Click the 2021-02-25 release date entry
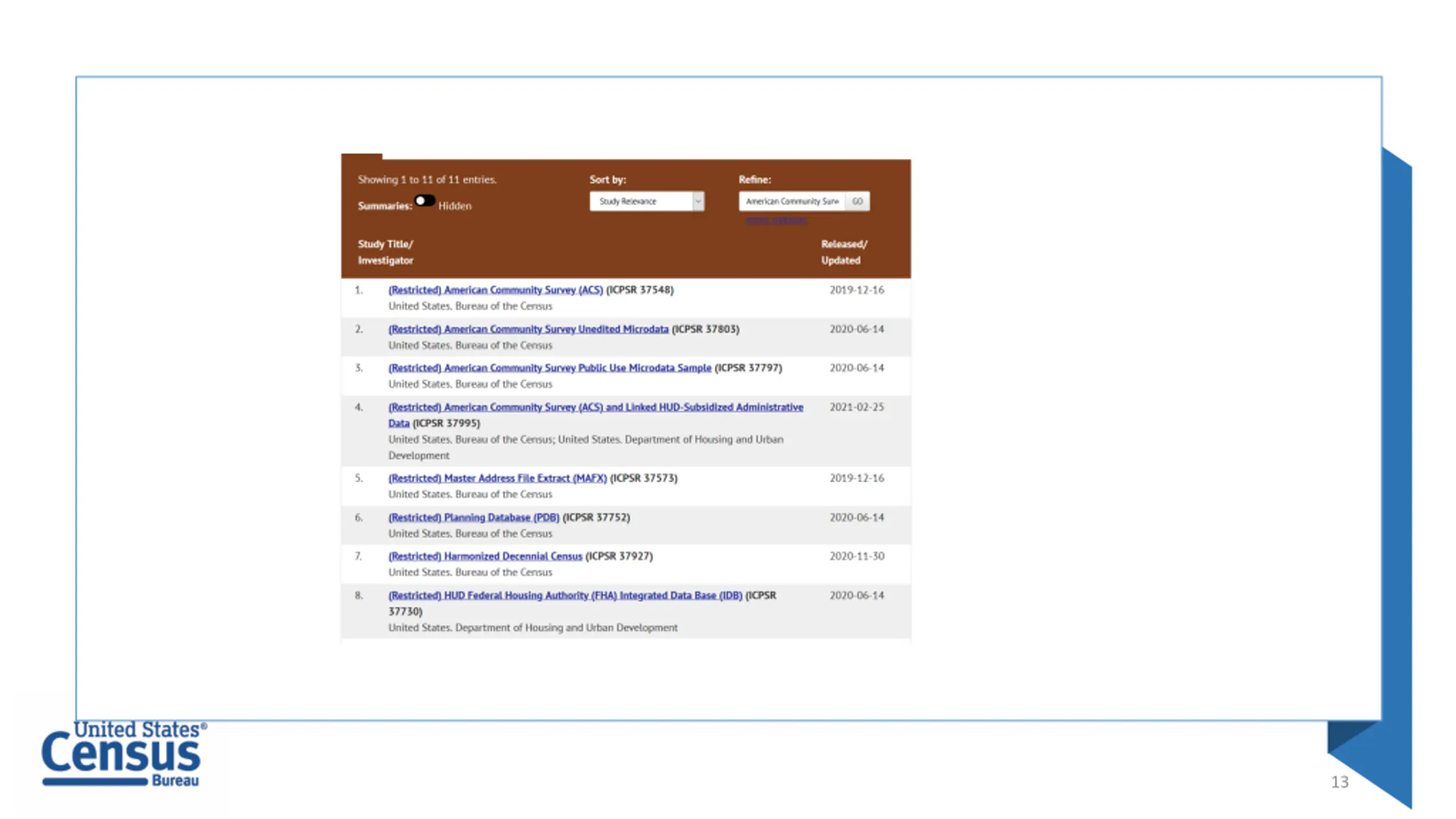The height and width of the screenshot is (819, 1456). (857, 407)
